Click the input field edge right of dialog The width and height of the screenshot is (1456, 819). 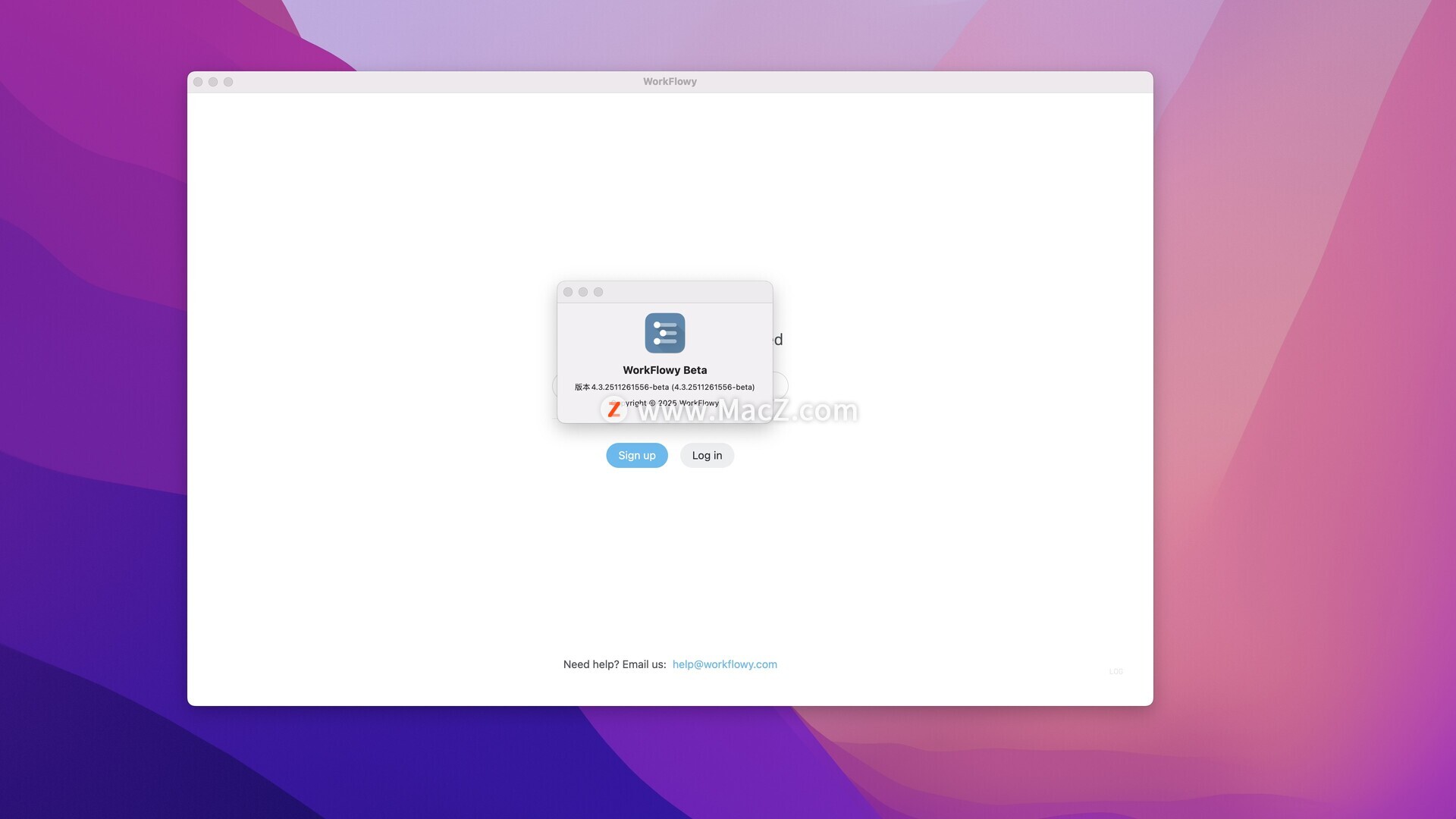click(x=781, y=385)
